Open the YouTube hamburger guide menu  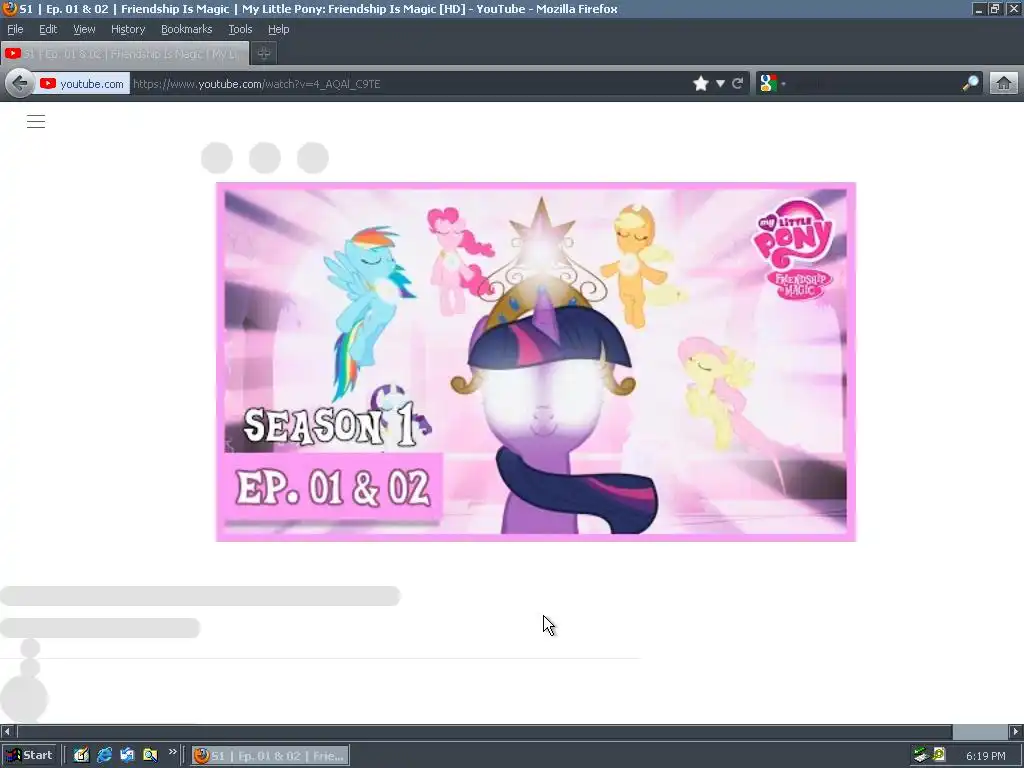pos(36,121)
